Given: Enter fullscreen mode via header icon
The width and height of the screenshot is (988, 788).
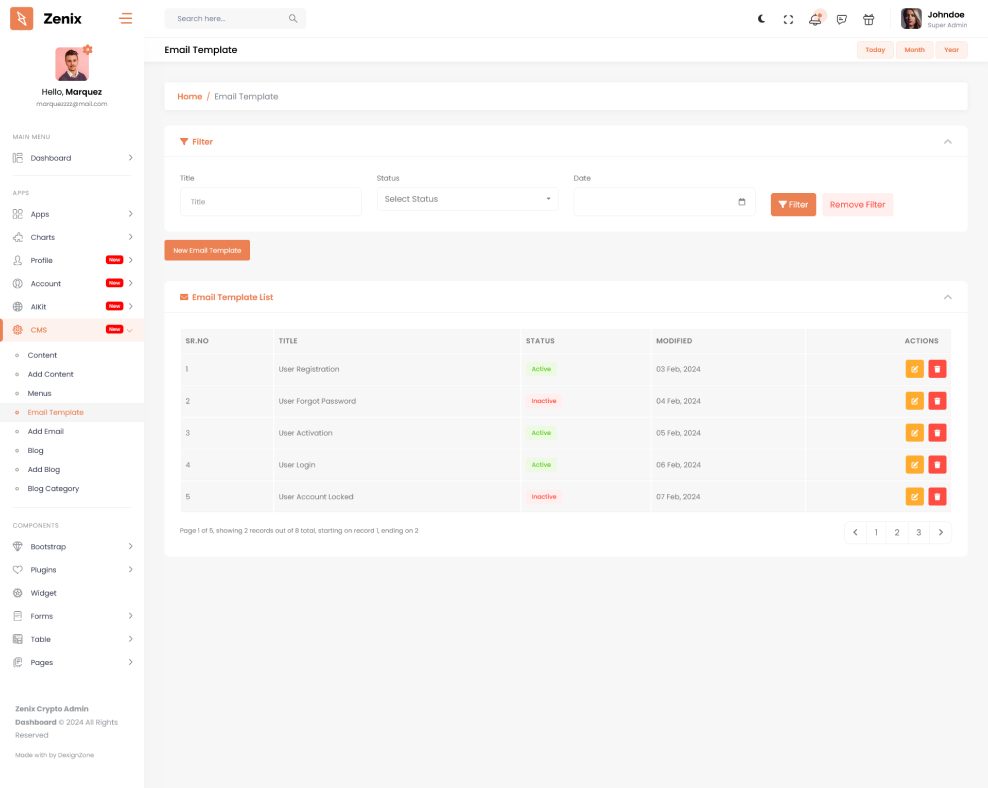Looking at the screenshot, I should tap(788, 19).
